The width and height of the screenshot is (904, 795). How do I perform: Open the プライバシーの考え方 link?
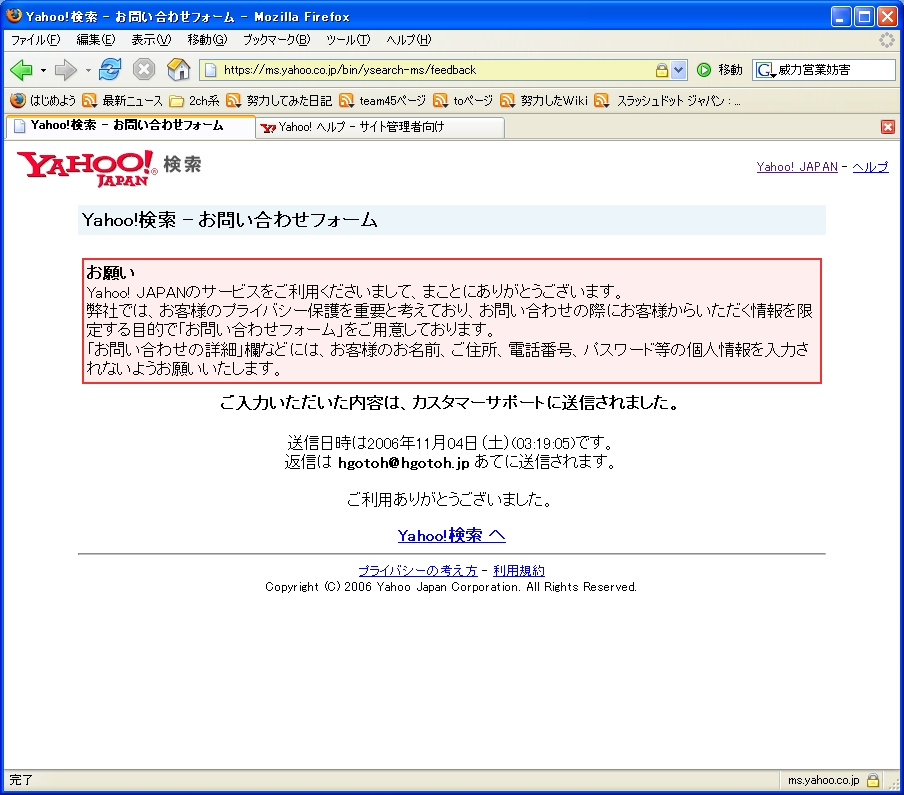point(418,571)
